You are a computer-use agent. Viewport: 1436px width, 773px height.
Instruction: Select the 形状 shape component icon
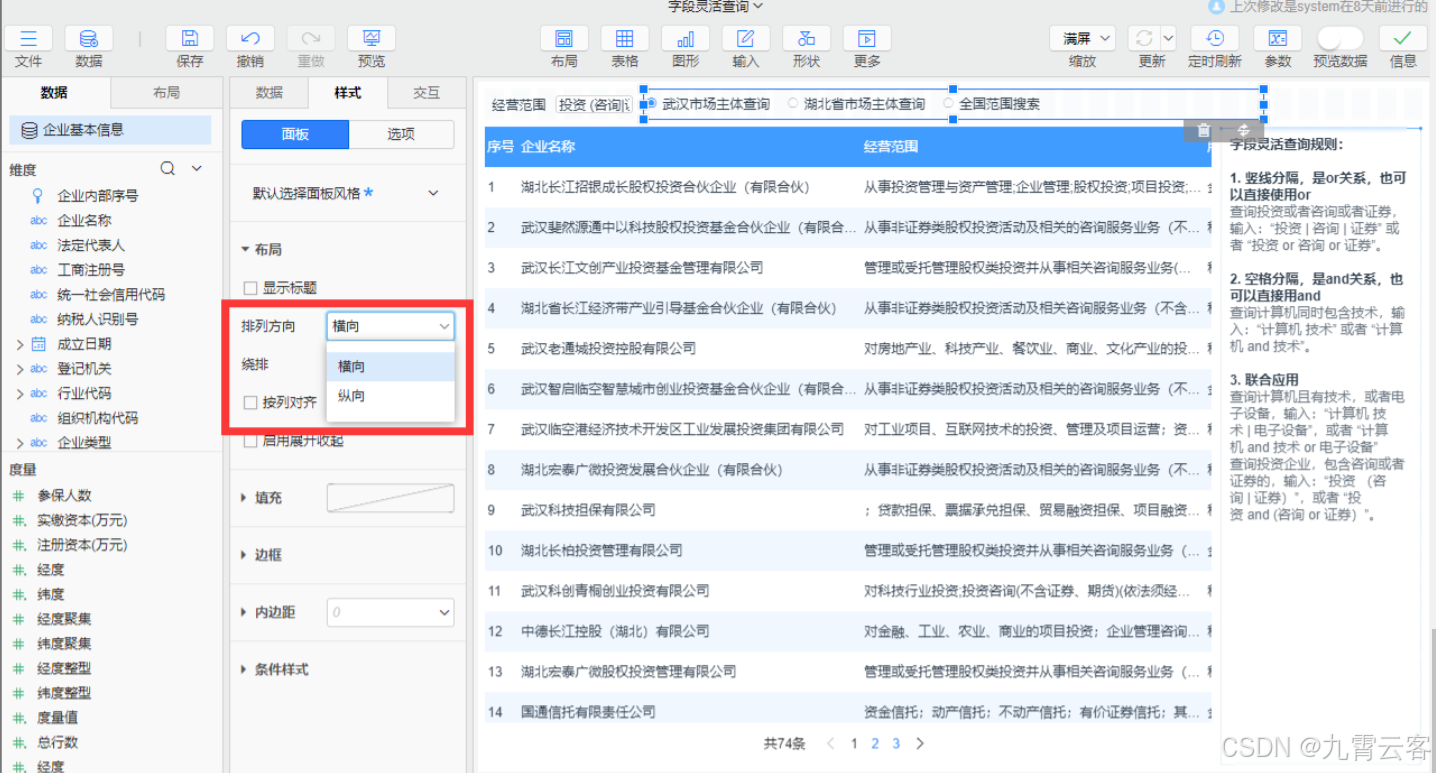(807, 39)
